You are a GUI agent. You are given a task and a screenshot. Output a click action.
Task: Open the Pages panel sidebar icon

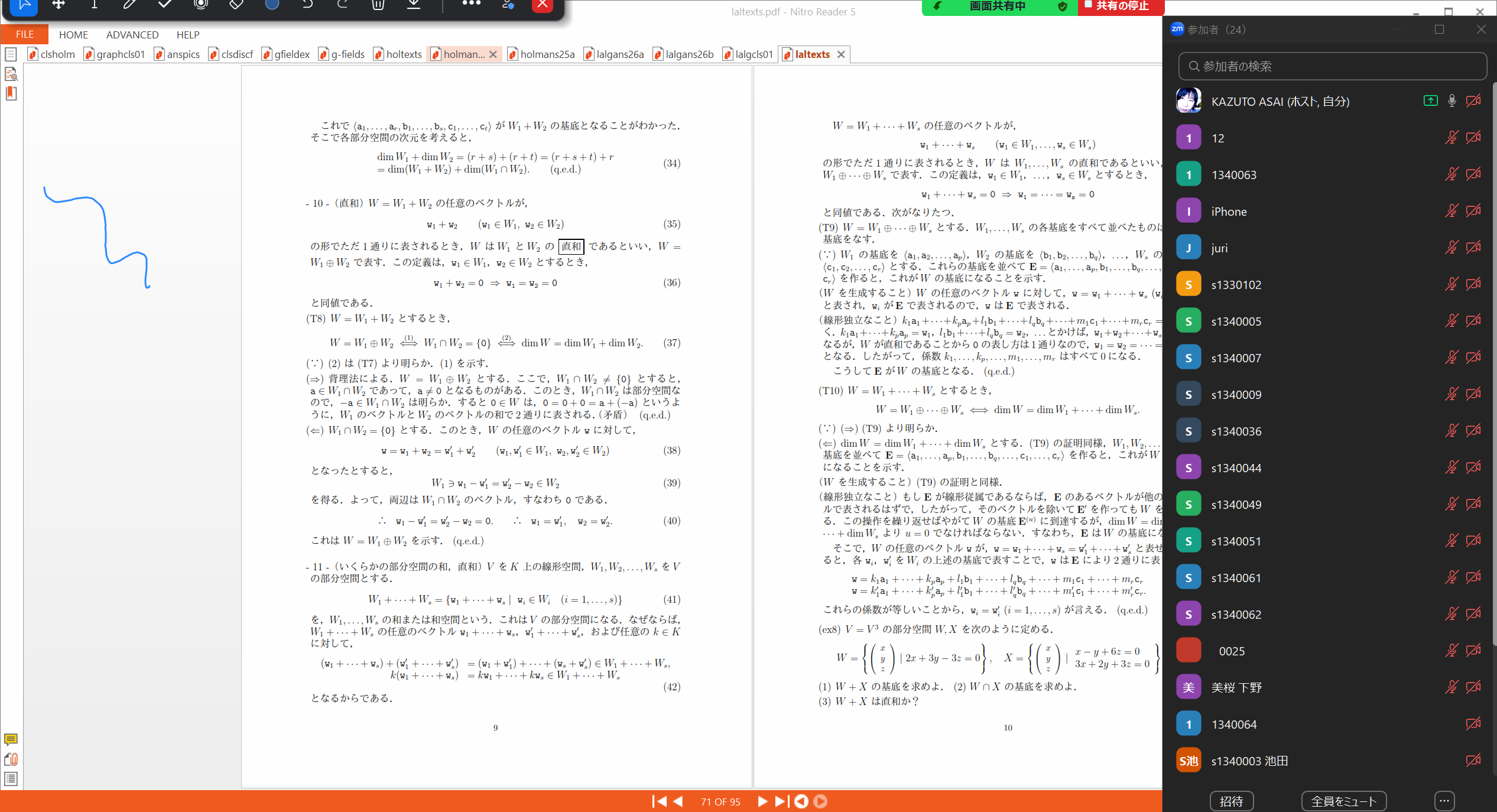click(11, 54)
